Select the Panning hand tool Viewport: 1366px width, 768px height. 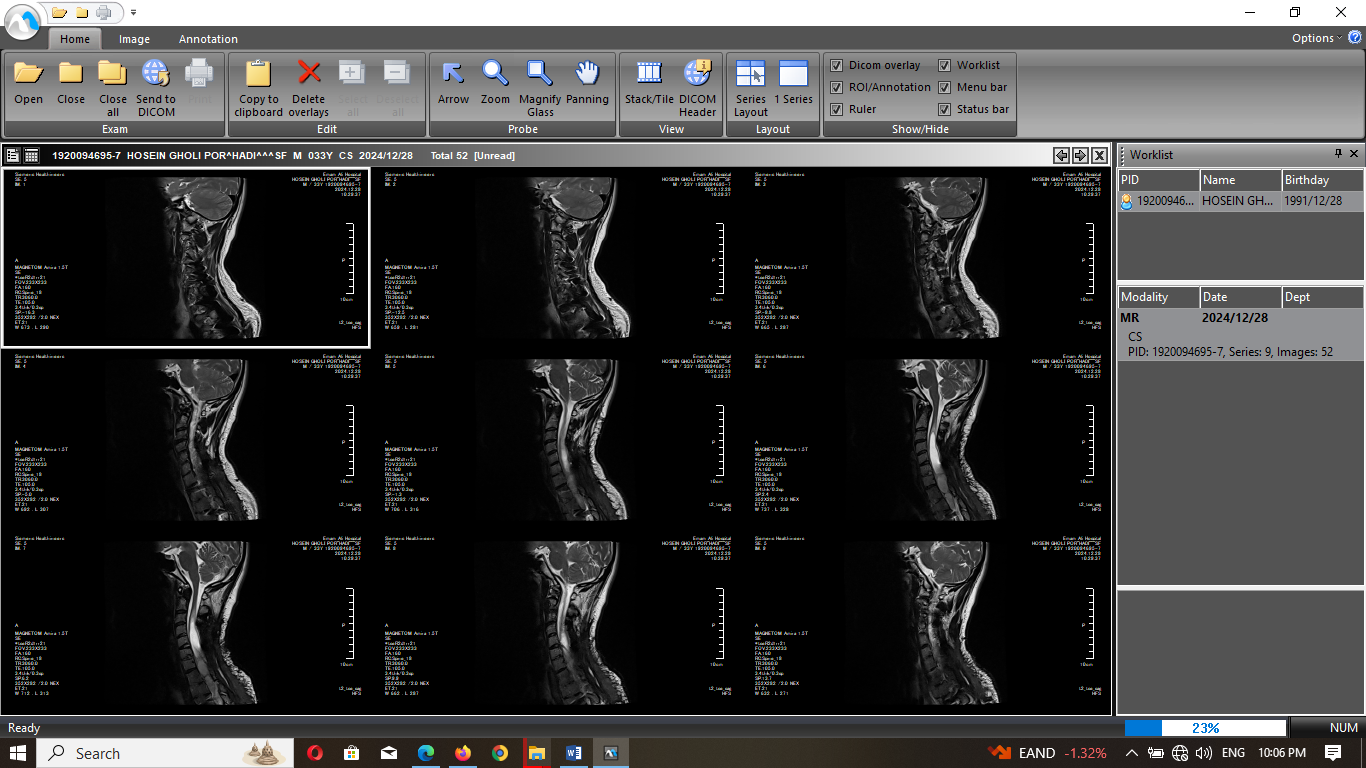(587, 74)
